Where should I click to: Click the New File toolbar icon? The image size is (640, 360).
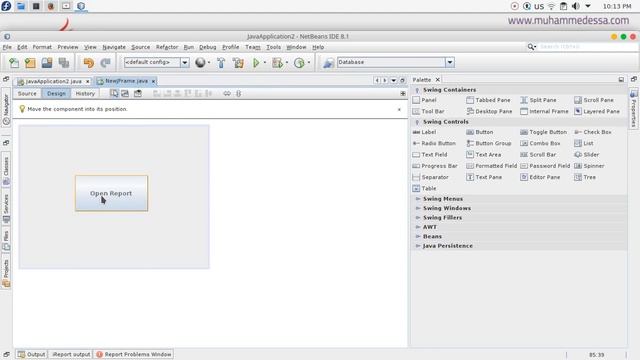pos(14,62)
